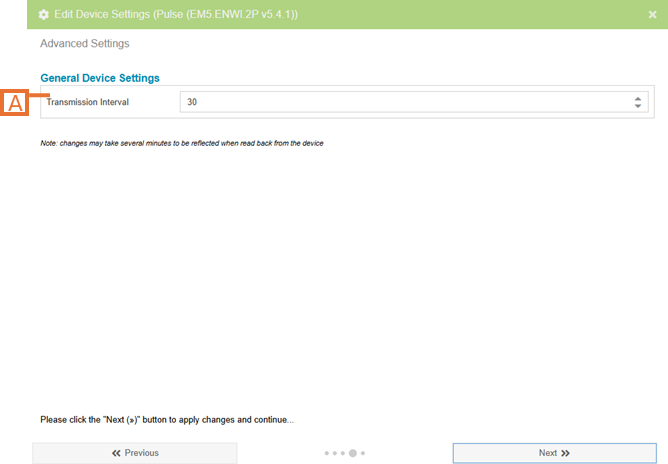Close the Edit Device Settings dialog
This screenshot has height=464, width=668.
(652, 15)
